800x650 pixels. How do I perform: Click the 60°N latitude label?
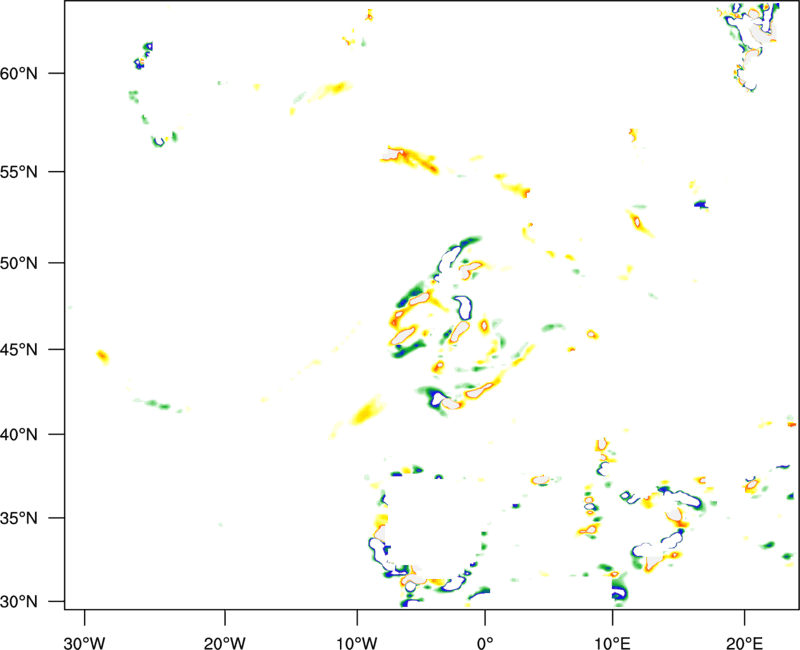(x=19, y=73)
